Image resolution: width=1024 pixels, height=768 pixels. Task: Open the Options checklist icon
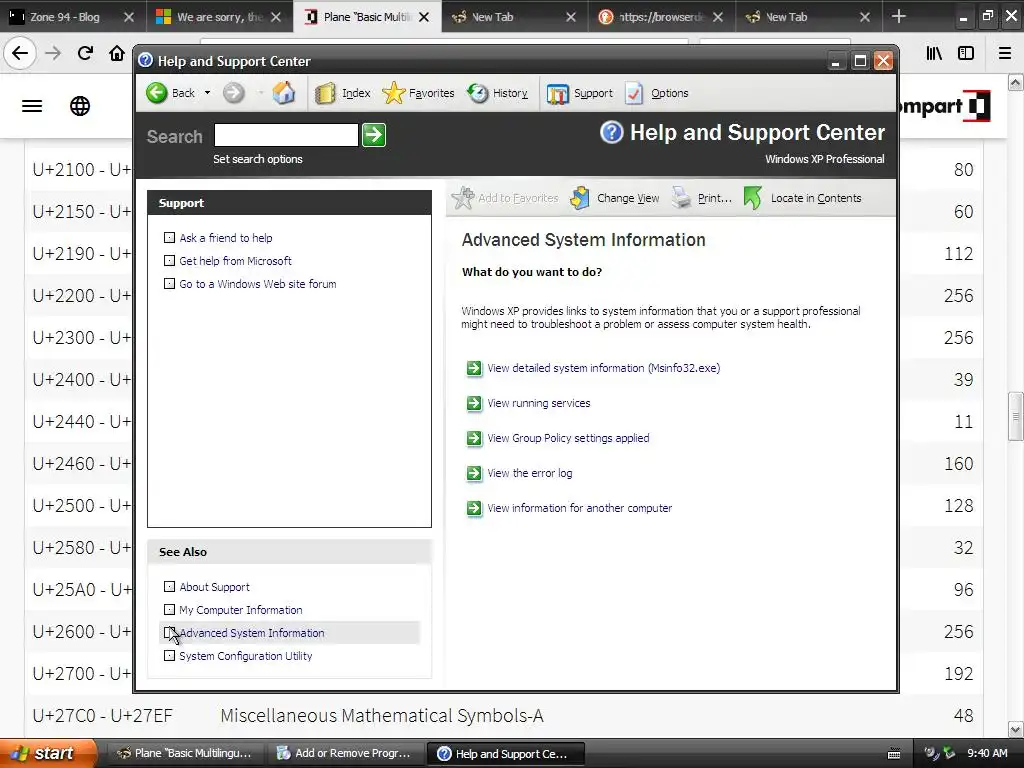point(633,93)
